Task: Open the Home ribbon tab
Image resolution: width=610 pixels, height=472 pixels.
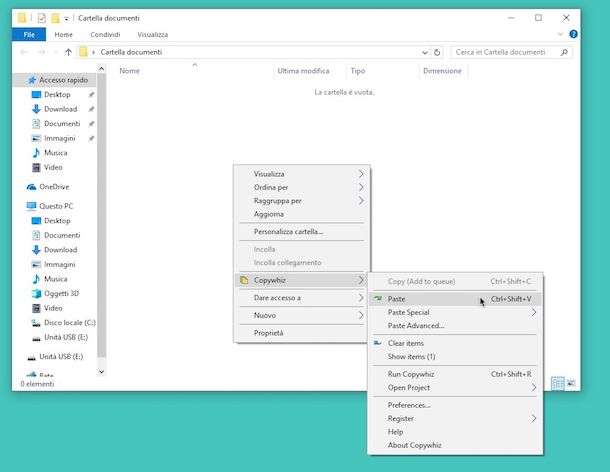Action: 63,34
